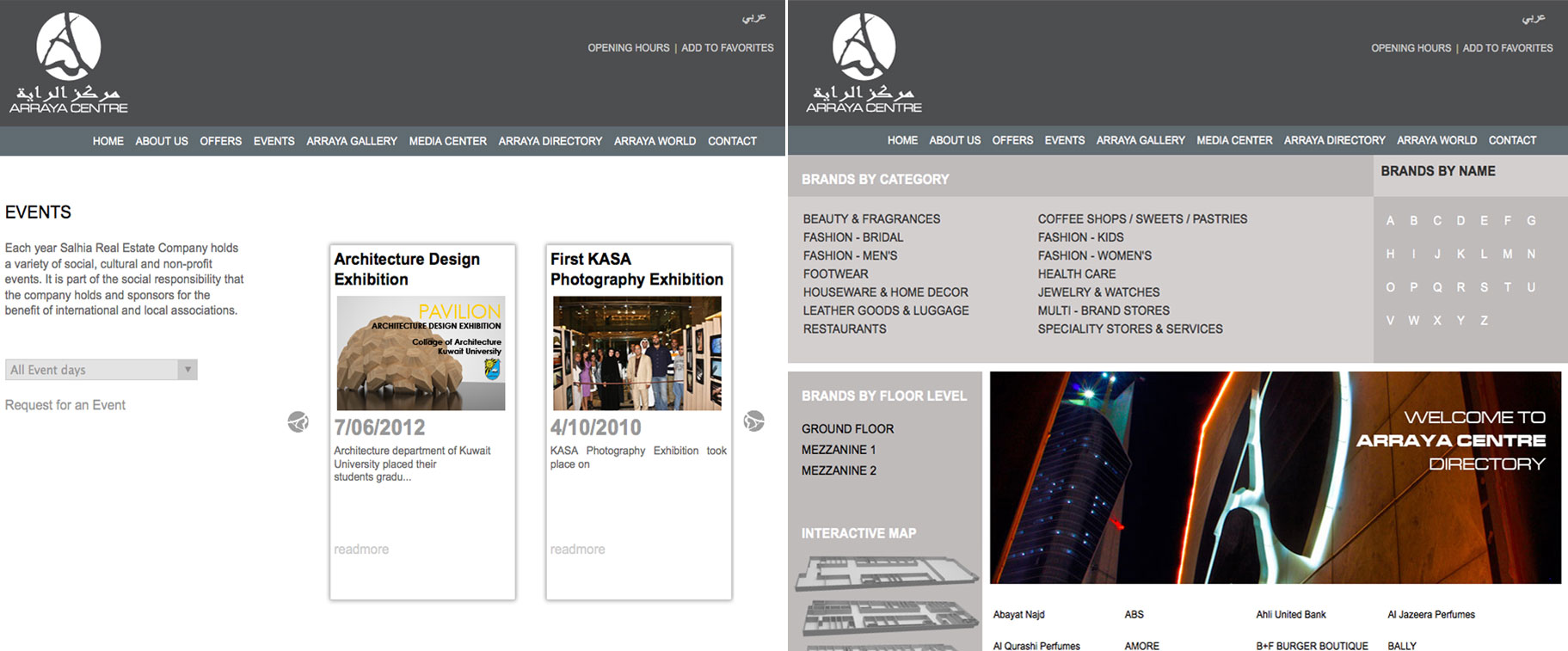Show previous events with the left carousel arrow
Viewport: 1568px width, 651px height.
click(298, 421)
